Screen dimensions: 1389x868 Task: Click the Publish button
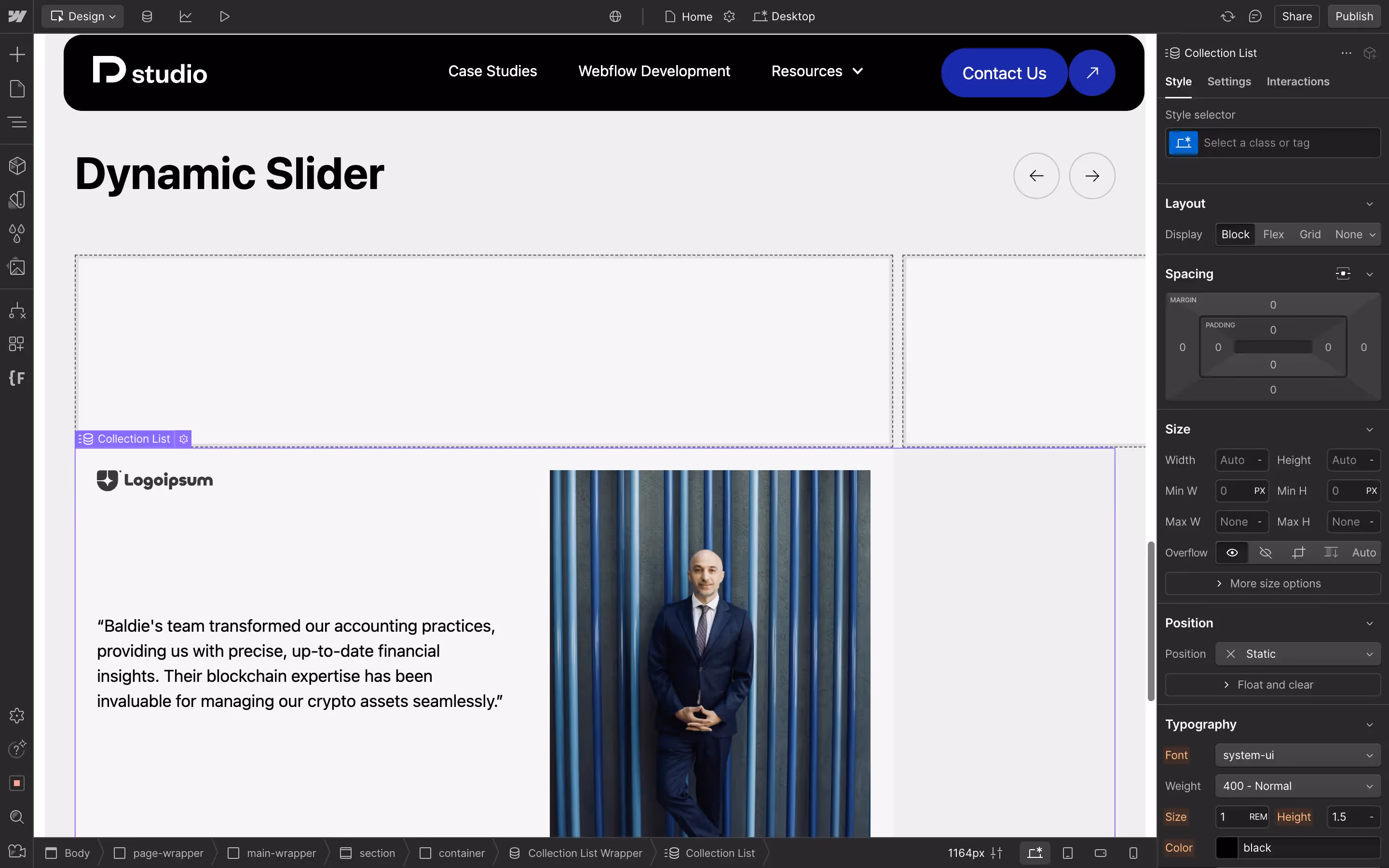pos(1354,16)
